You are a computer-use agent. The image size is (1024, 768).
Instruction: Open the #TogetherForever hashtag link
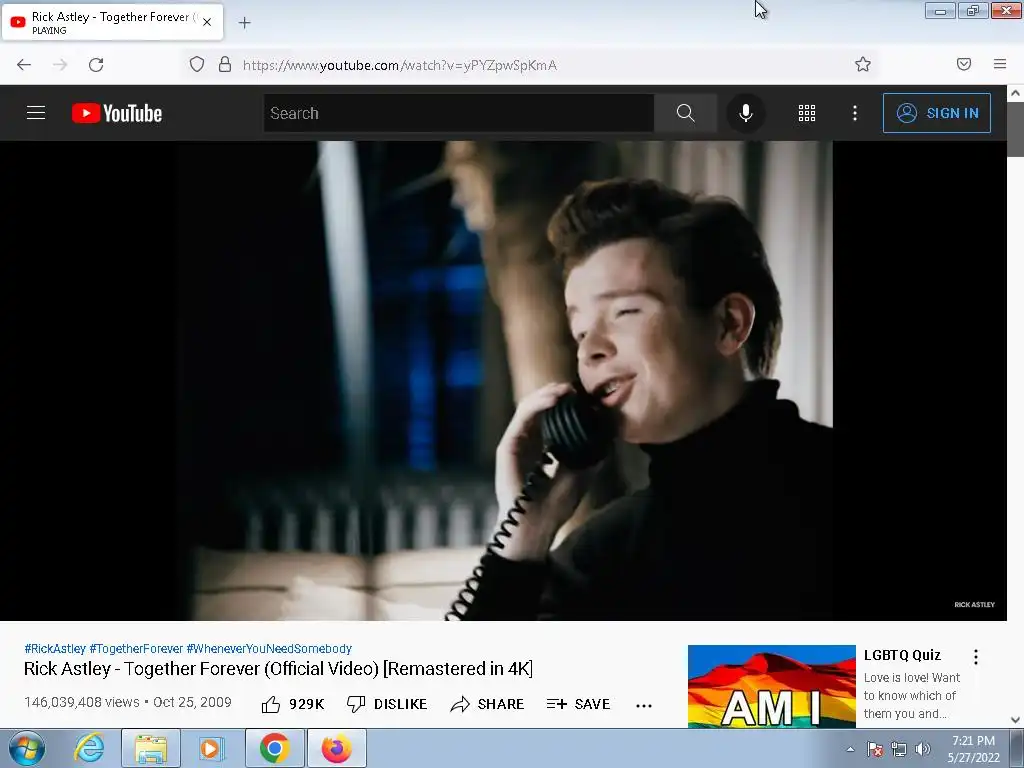point(136,648)
